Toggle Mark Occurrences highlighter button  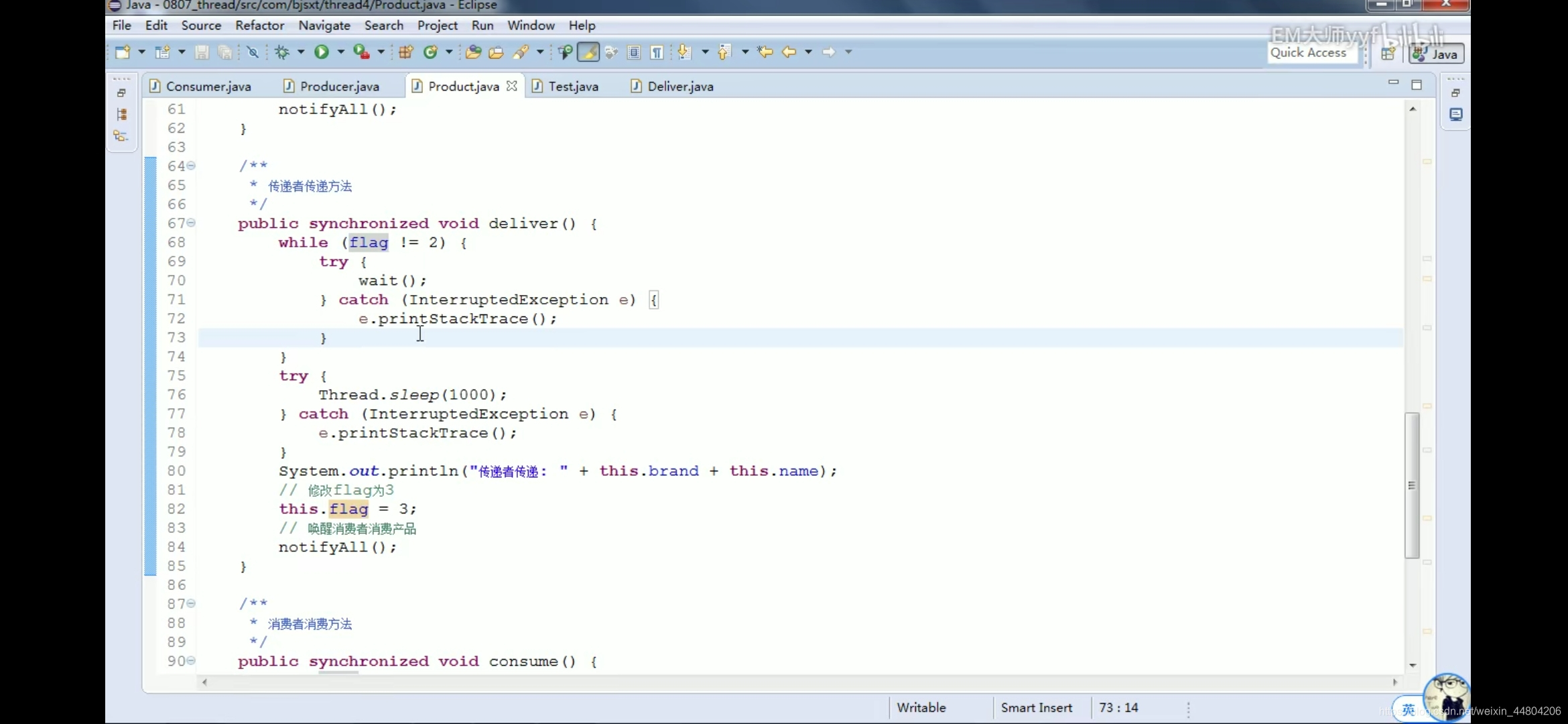[x=588, y=52]
